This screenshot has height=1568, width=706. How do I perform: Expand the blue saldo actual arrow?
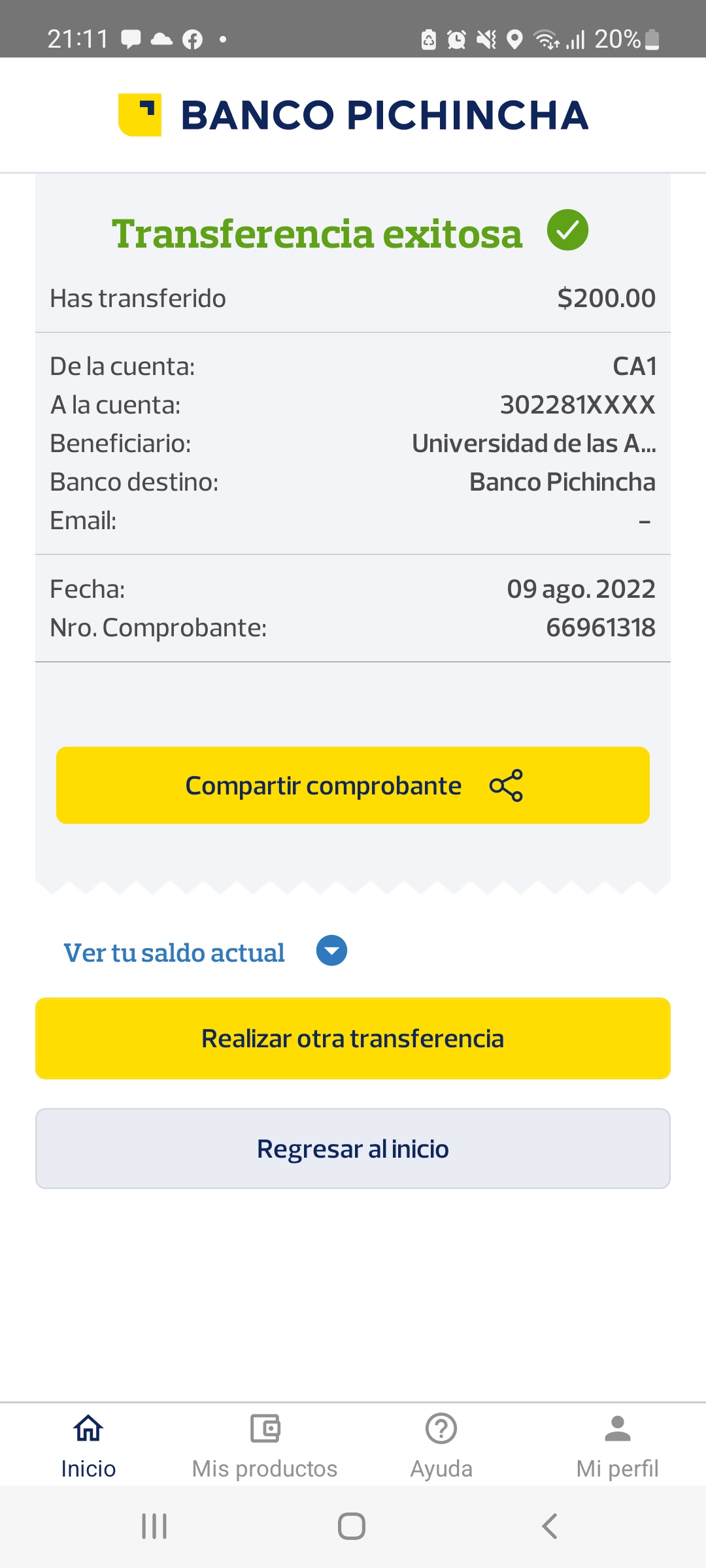(x=331, y=951)
